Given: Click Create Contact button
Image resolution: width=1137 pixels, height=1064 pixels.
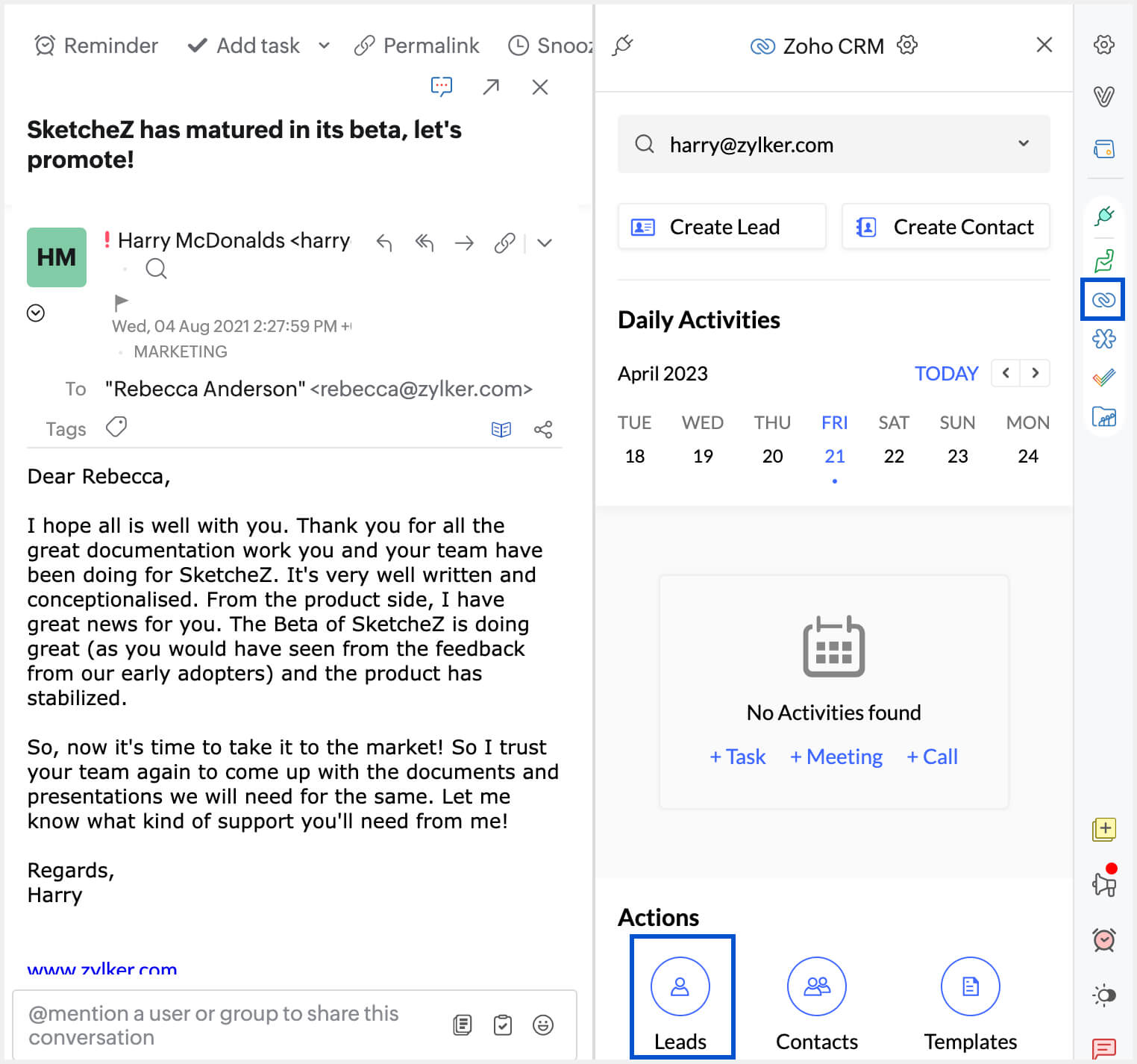Looking at the screenshot, I should tap(946, 226).
